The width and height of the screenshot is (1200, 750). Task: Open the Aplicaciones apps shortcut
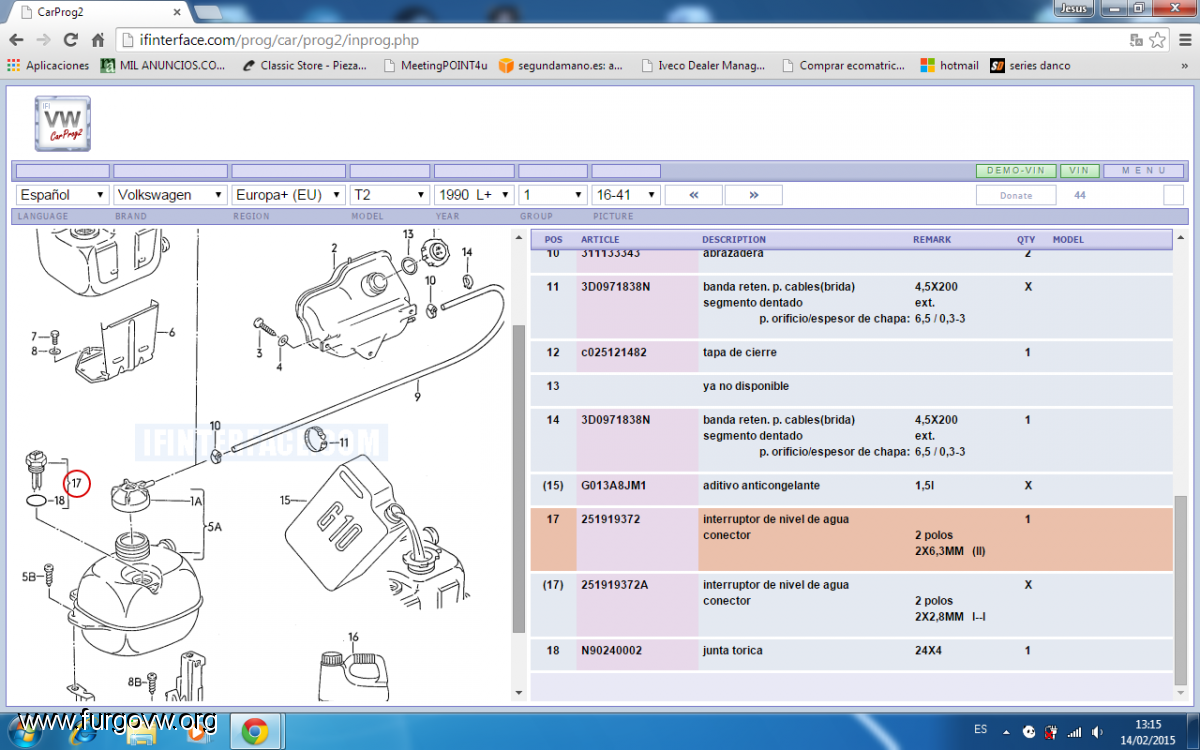coord(48,66)
